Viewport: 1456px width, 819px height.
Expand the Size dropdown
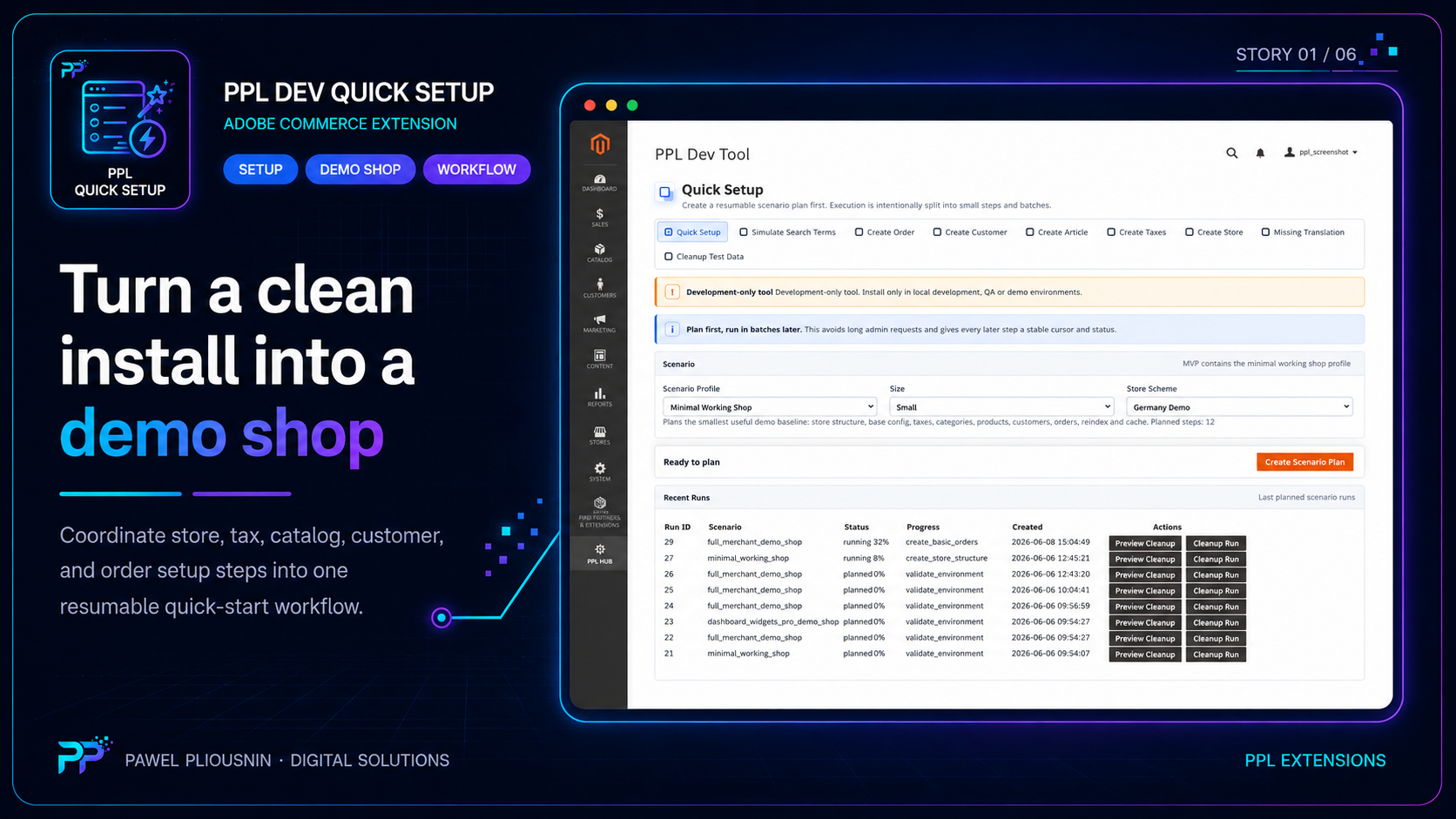point(1001,407)
